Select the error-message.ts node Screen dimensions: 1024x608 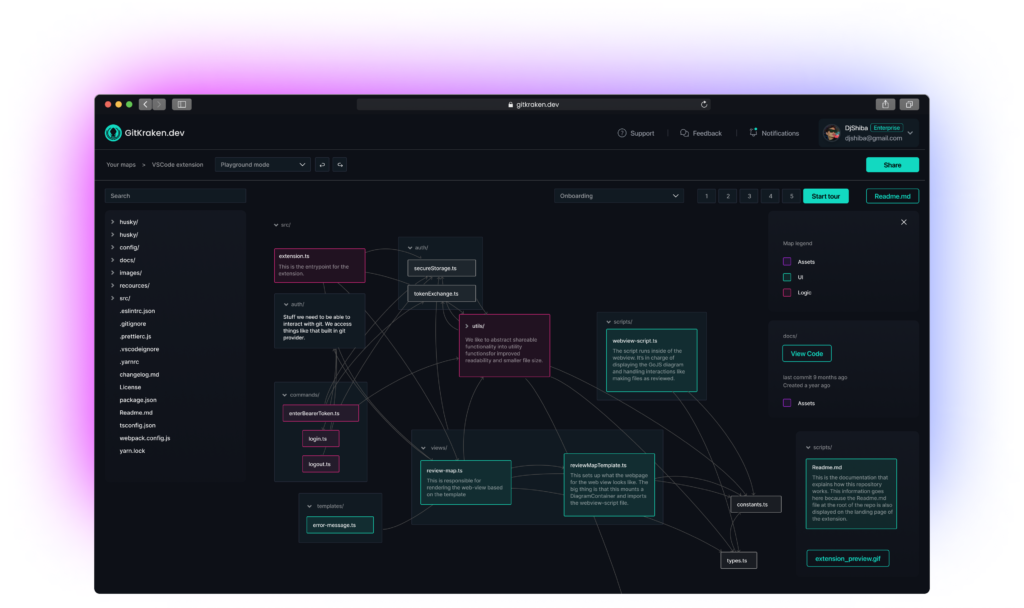tap(340, 525)
